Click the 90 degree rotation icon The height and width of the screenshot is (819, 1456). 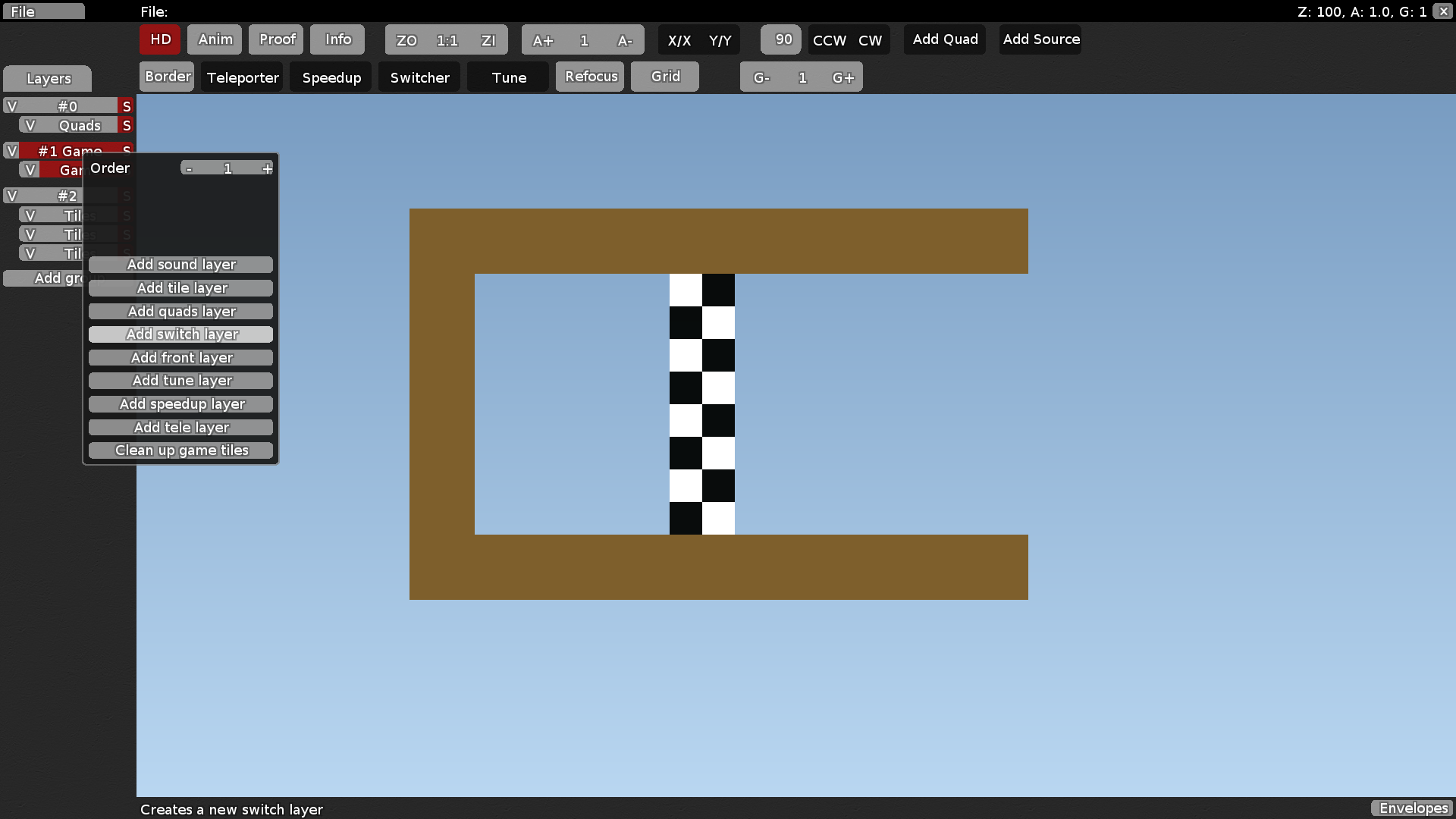click(780, 39)
